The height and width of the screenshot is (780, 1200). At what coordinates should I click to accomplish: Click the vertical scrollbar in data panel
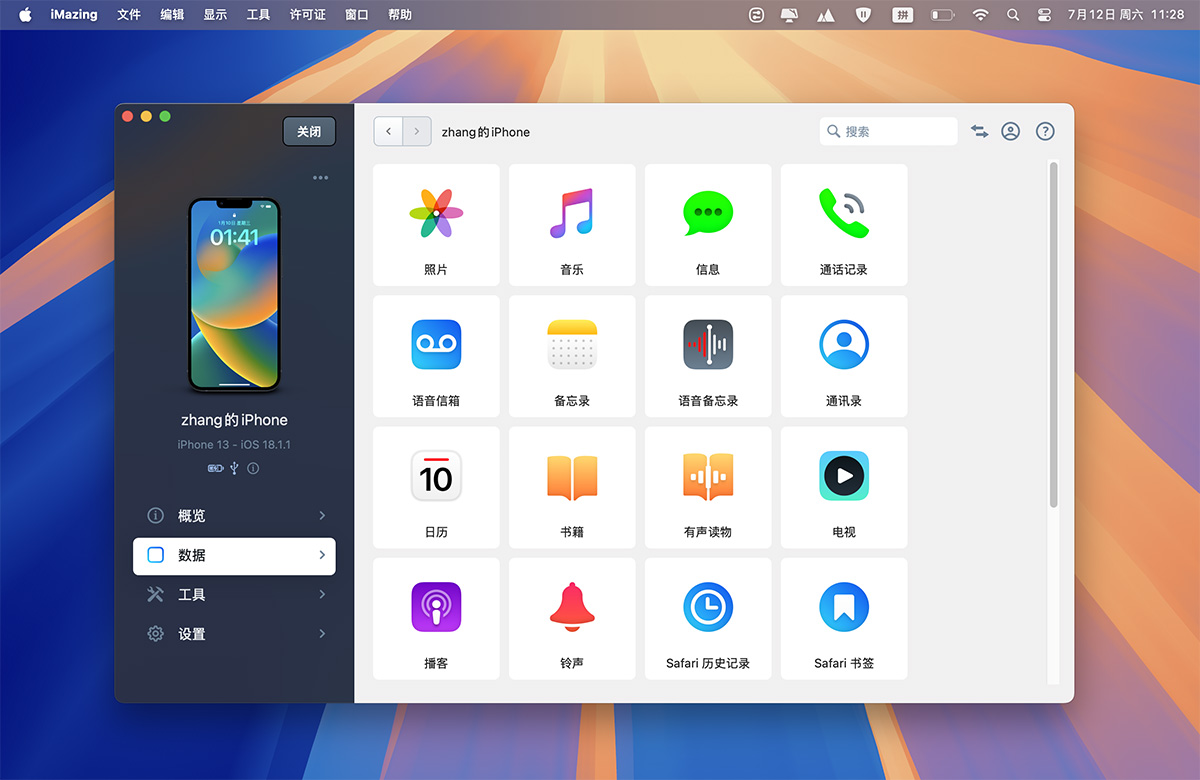tap(1052, 335)
